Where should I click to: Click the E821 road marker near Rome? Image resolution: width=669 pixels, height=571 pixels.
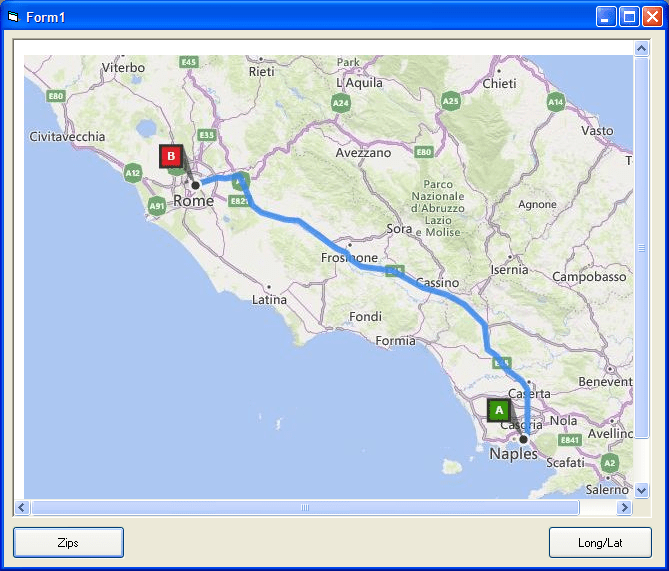(238, 201)
